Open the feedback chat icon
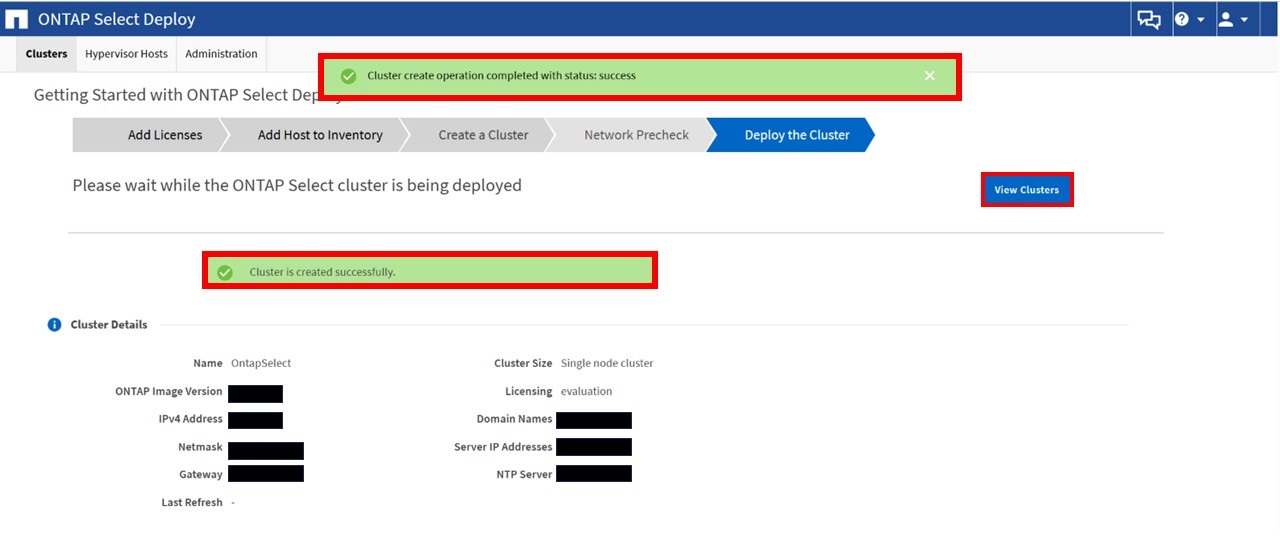1280x543 pixels. [x=1149, y=19]
